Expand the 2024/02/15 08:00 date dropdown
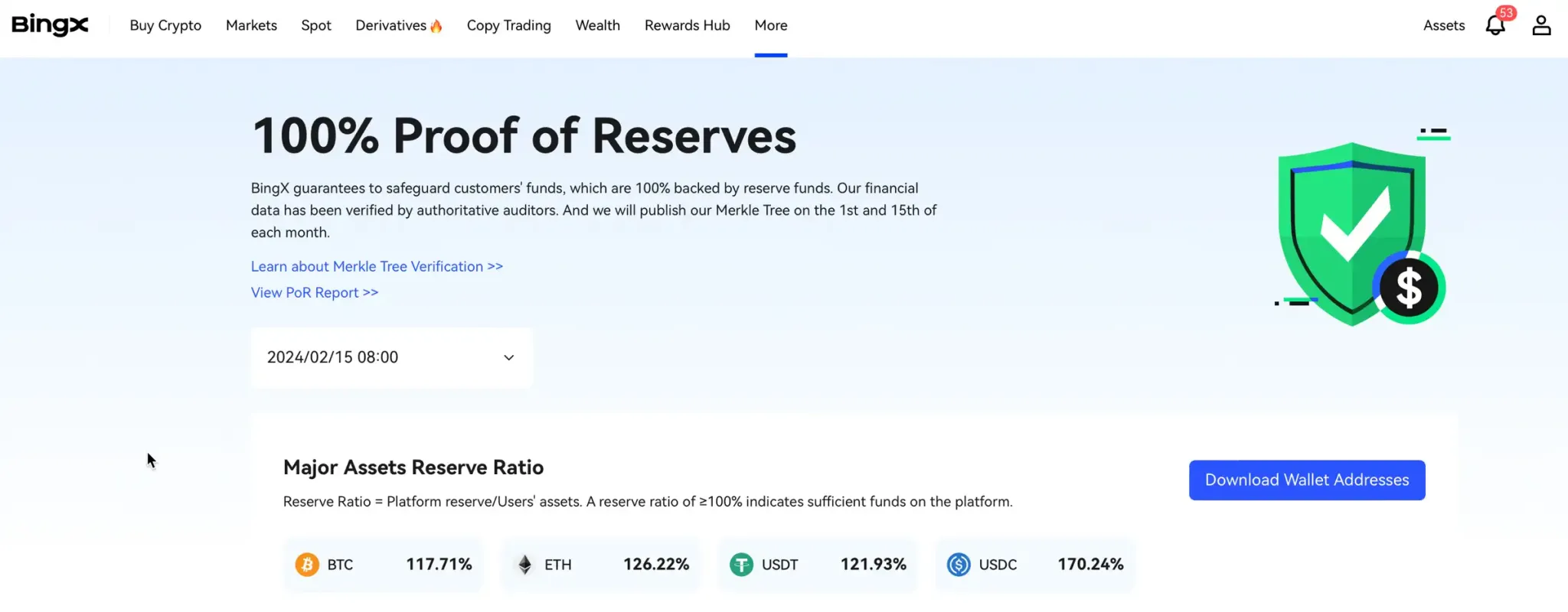This screenshot has width=1568, height=612. 391,357
